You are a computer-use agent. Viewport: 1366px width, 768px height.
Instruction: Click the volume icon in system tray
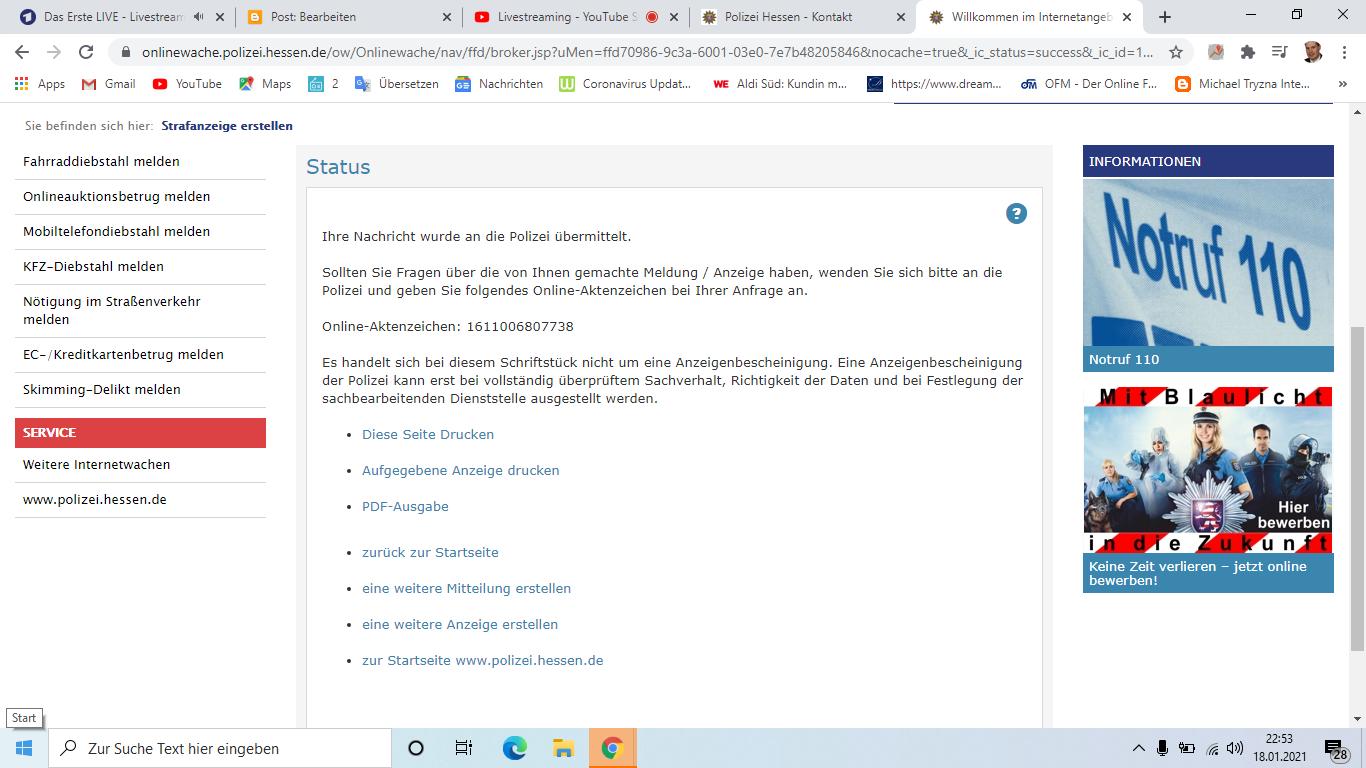[1234, 748]
